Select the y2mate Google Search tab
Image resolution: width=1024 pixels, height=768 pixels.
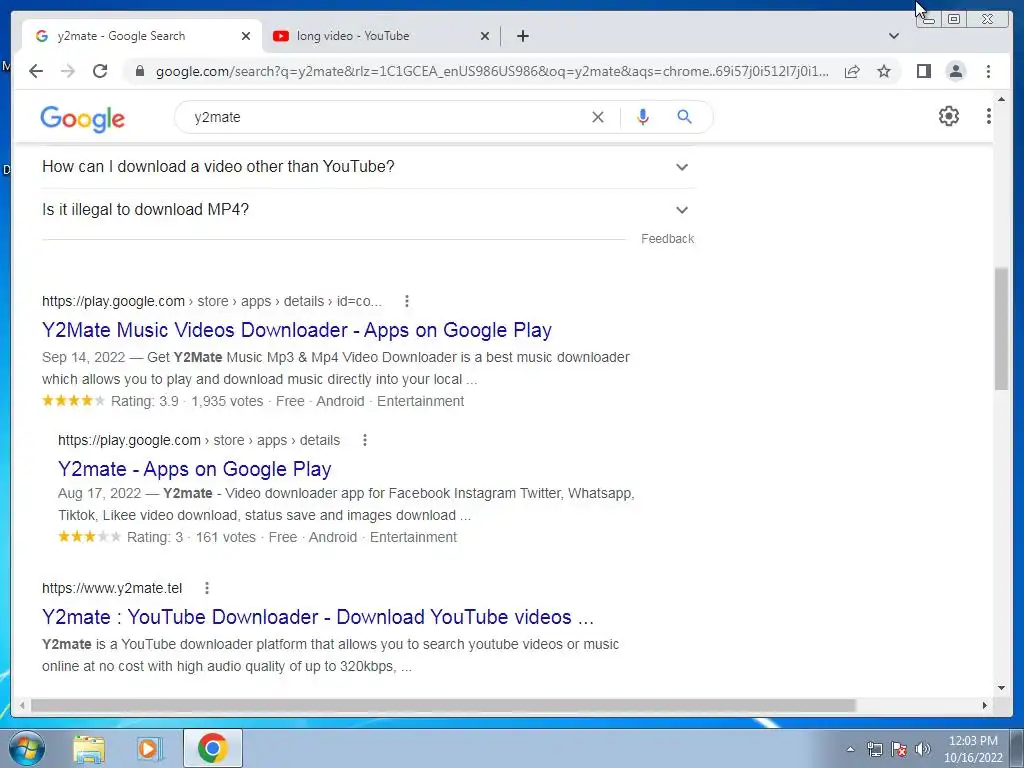coord(142,36)
